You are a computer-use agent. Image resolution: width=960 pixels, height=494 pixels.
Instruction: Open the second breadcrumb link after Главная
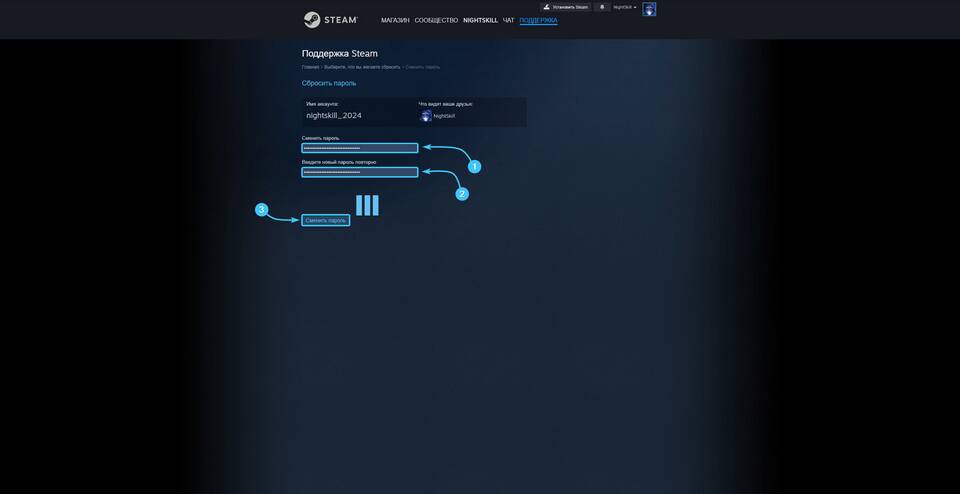pos(362,67)
